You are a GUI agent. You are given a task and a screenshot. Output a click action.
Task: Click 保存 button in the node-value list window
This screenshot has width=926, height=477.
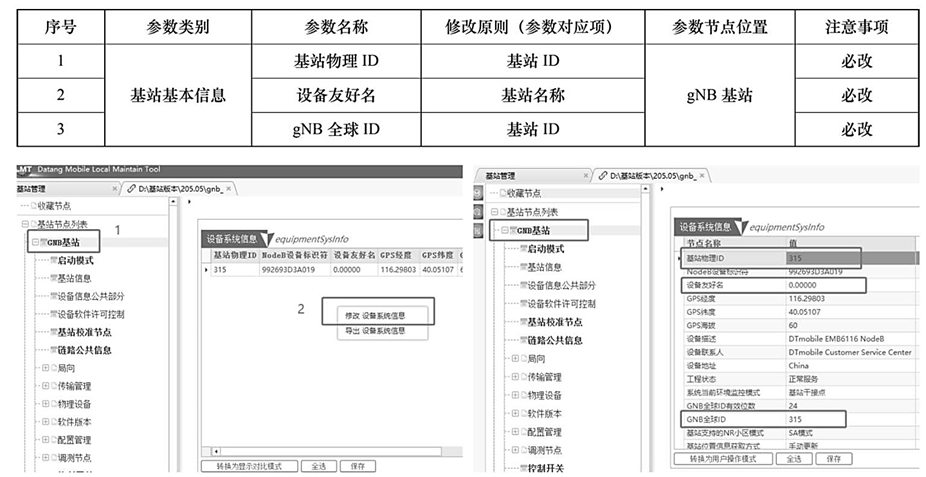(833, 459)
